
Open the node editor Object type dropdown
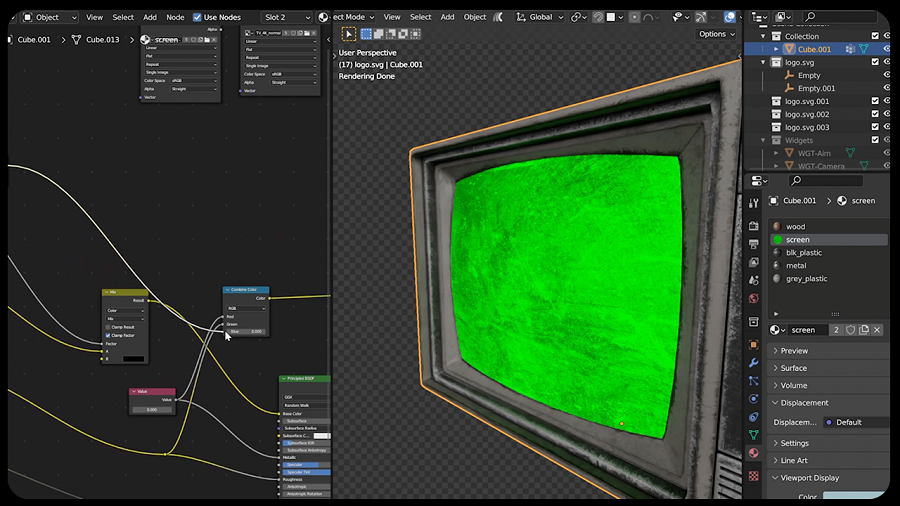pos(50,17)
